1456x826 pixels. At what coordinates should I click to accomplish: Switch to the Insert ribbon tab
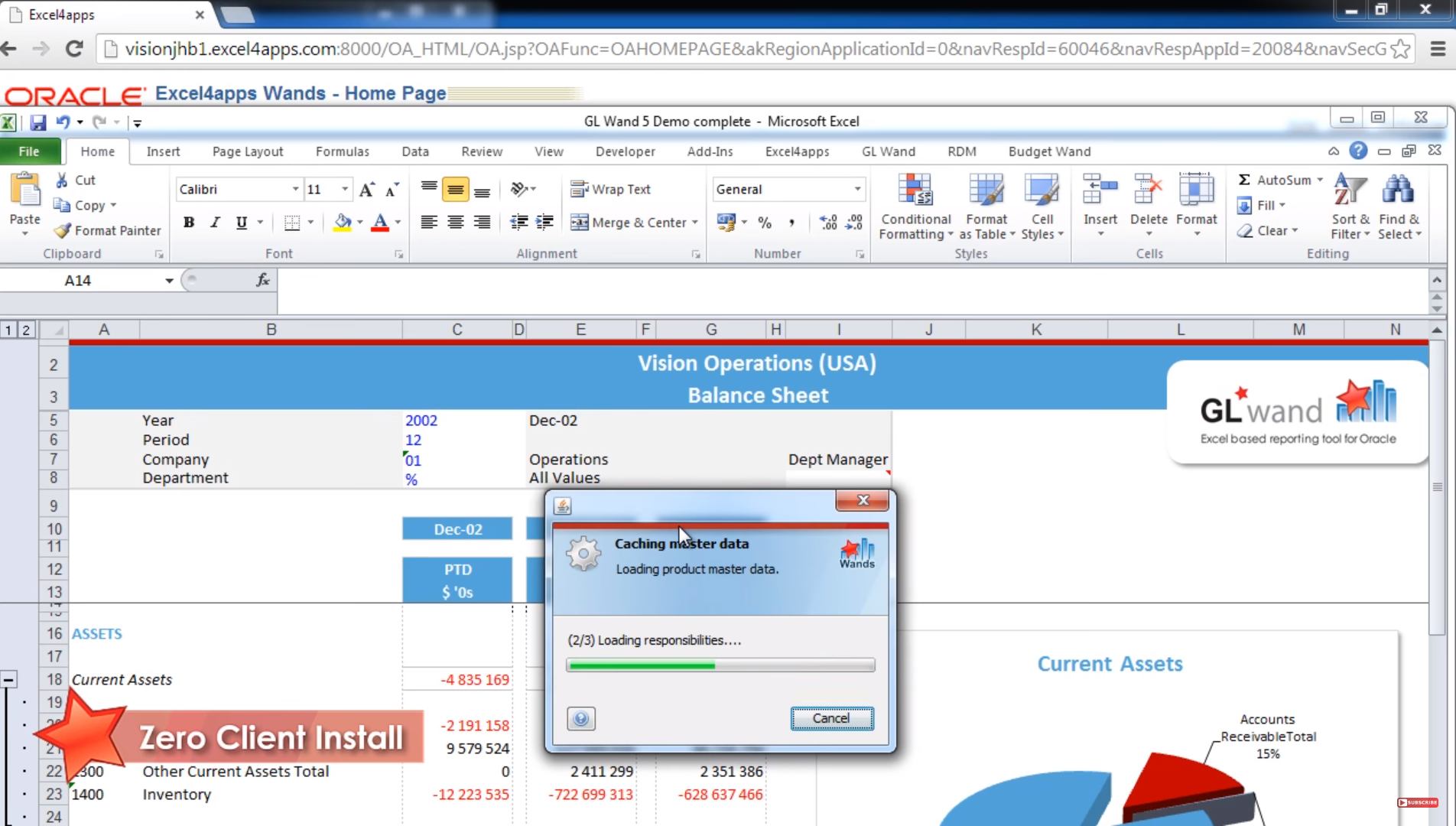(x=163, y=151)
